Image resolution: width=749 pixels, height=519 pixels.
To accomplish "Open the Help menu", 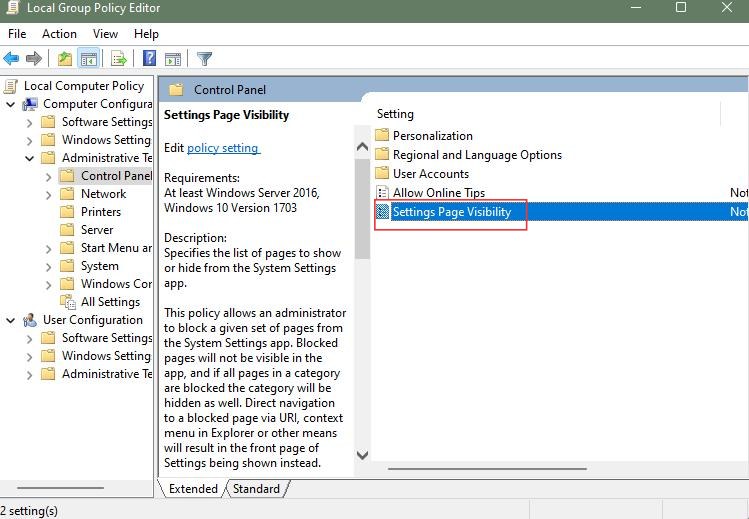I will [x=146, y=34].
